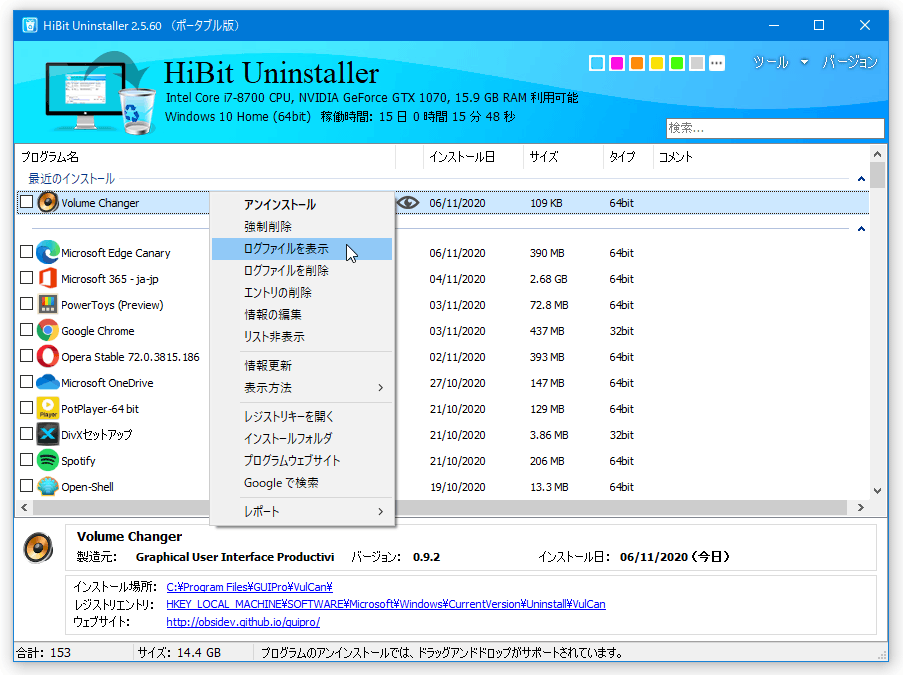Open the install location path link
Screen dimensions: 903x675
coord(249,587)
